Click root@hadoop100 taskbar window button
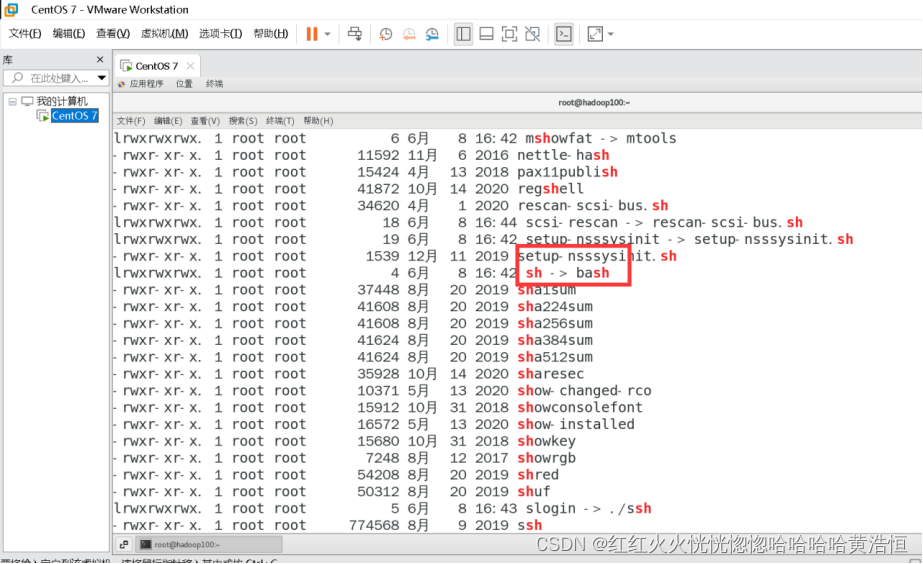The height and width of the screenshot is (564, 923). tap(208, 545)
